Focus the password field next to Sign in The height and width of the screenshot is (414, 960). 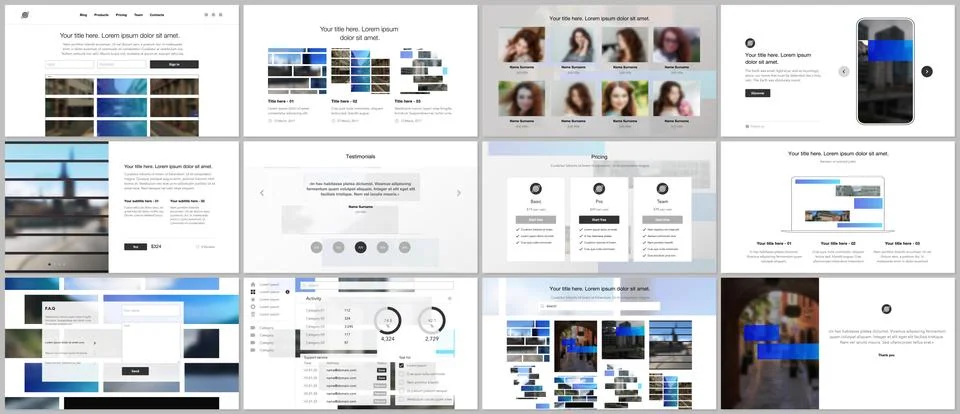click(x=122, y=64)
